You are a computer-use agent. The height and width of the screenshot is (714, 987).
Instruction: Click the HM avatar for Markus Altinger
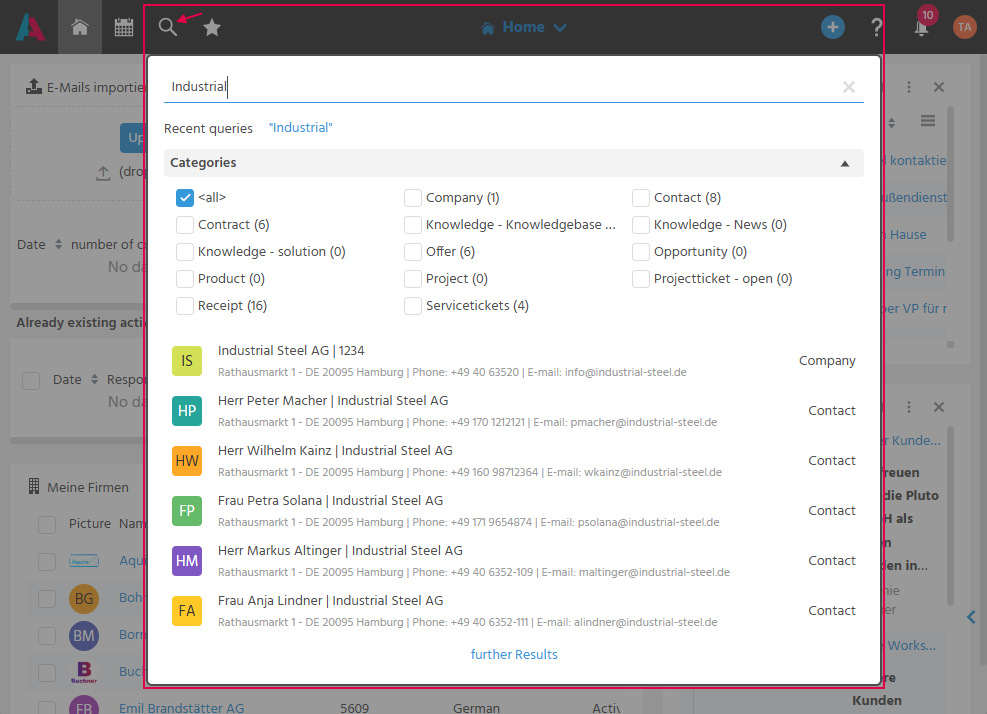click(187, 561)
